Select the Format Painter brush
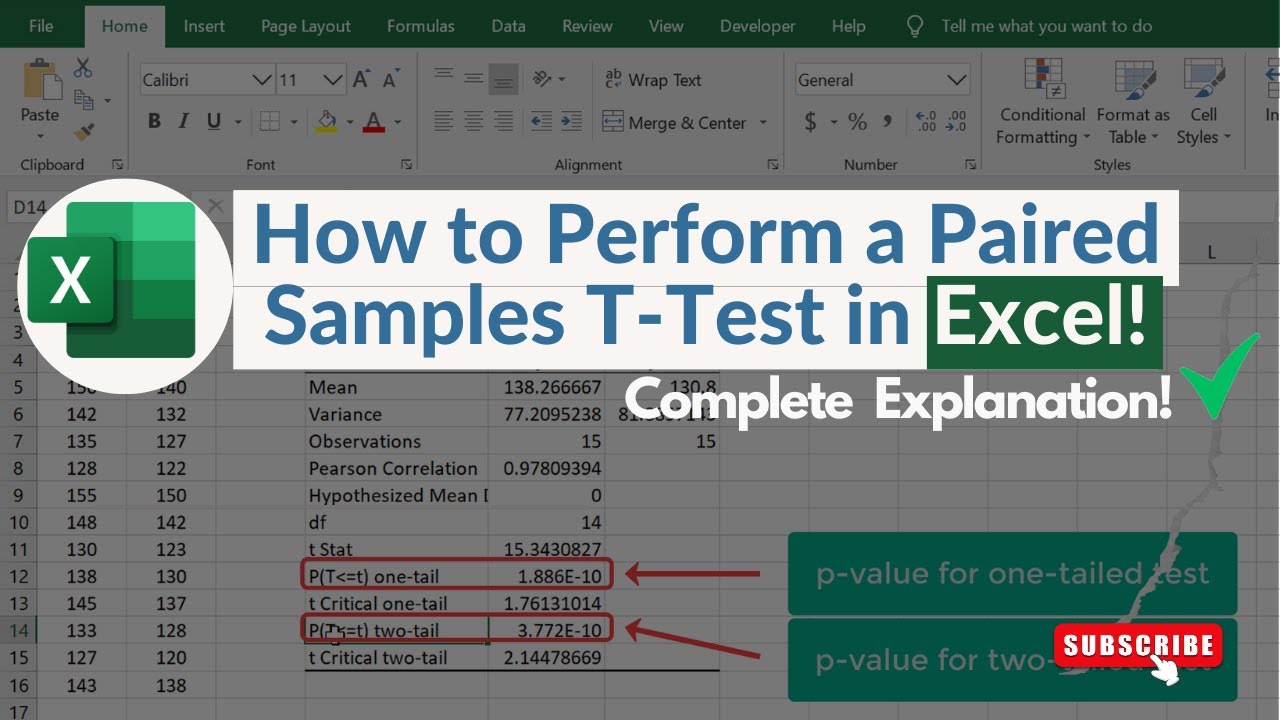 tap(83, 132)
